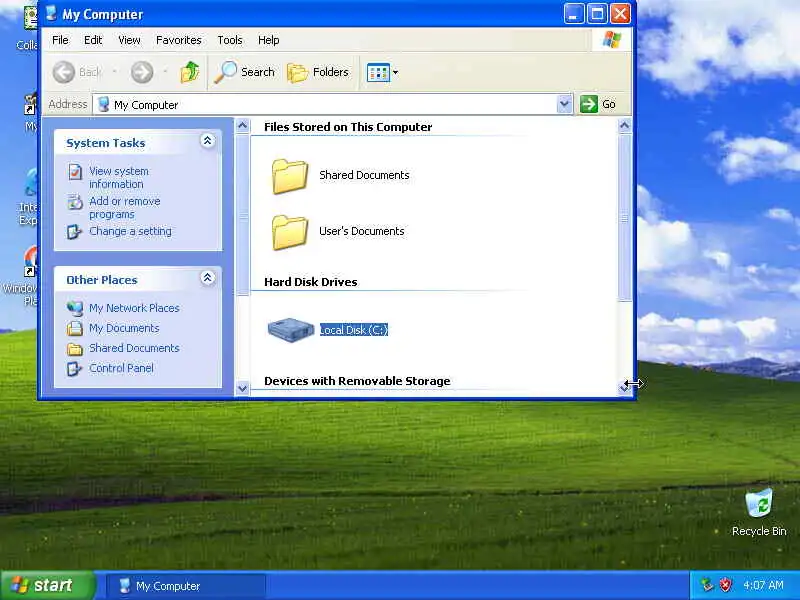The width and height of the screenshot is (800, 600).
Task: Open Back button history dropdown arrow
Action: pos(114,72)
